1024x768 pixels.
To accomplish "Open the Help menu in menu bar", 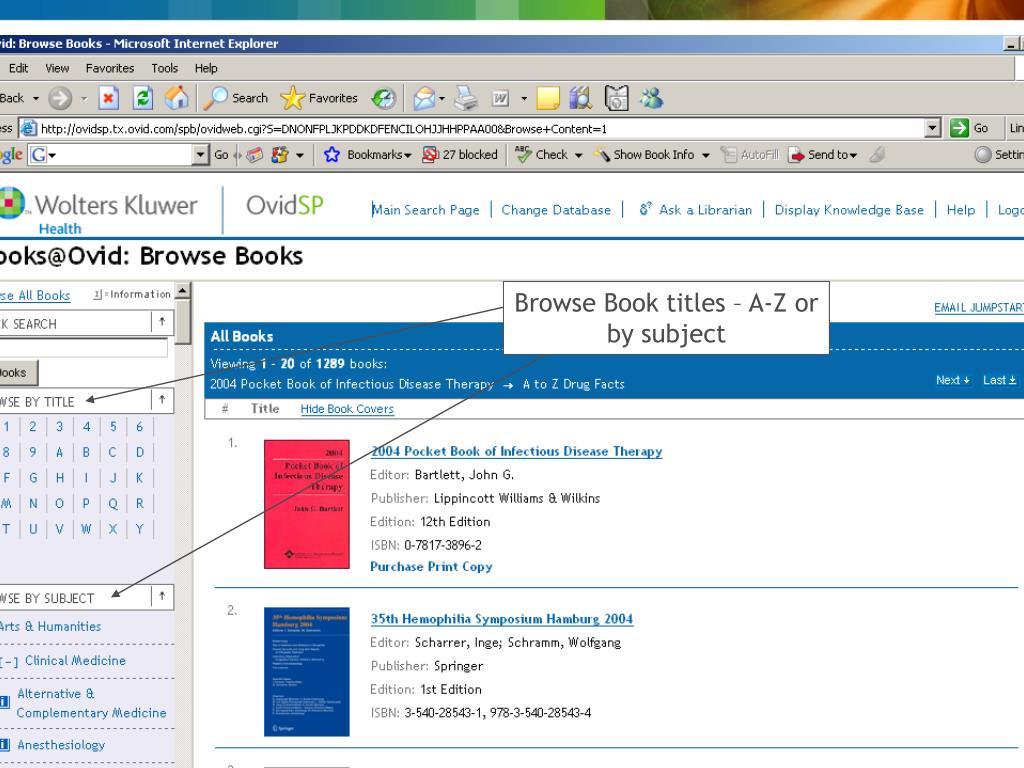I will (206, 68).
